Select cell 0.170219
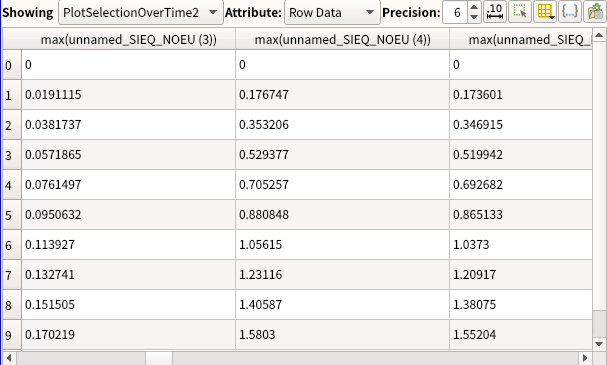The image size is (607, 365). [129, 335]
